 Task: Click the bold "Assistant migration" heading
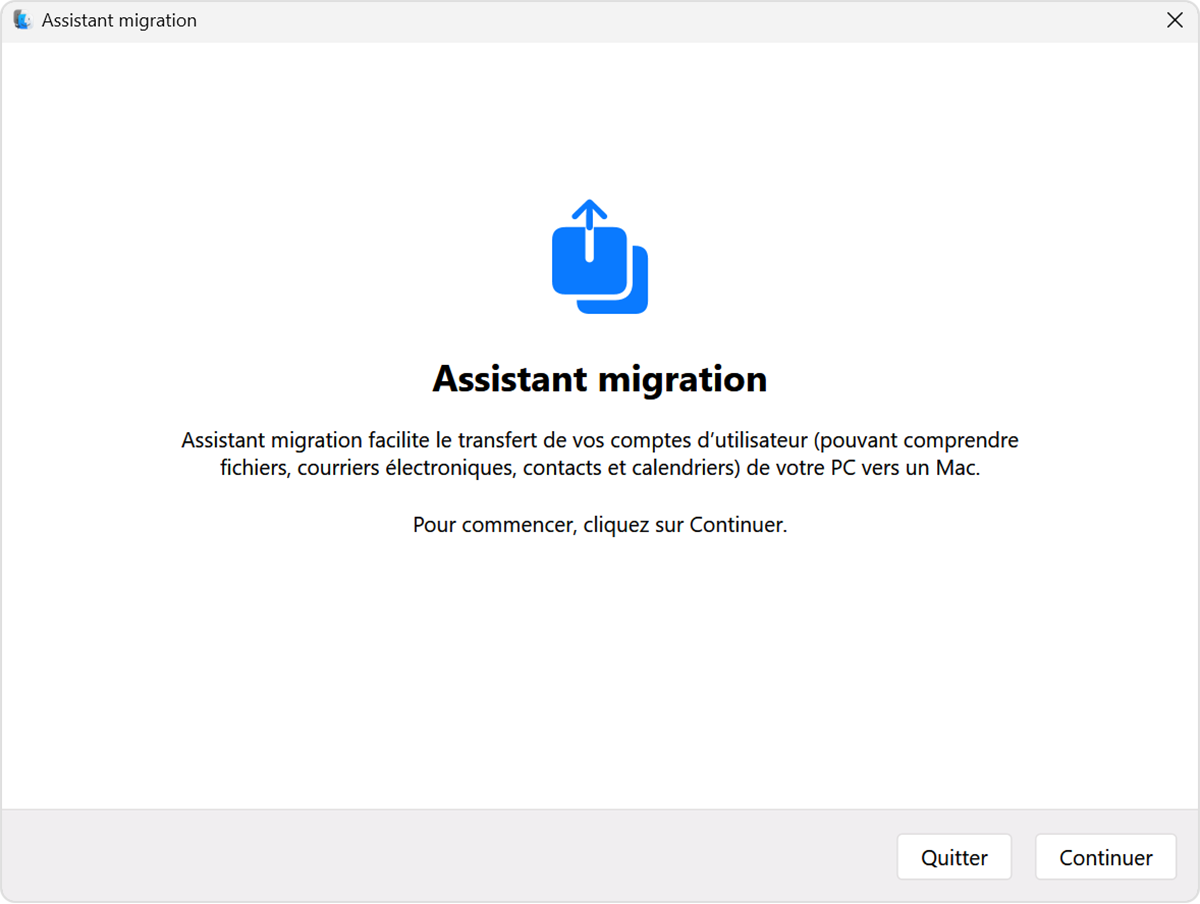click(x=600, y=379)
